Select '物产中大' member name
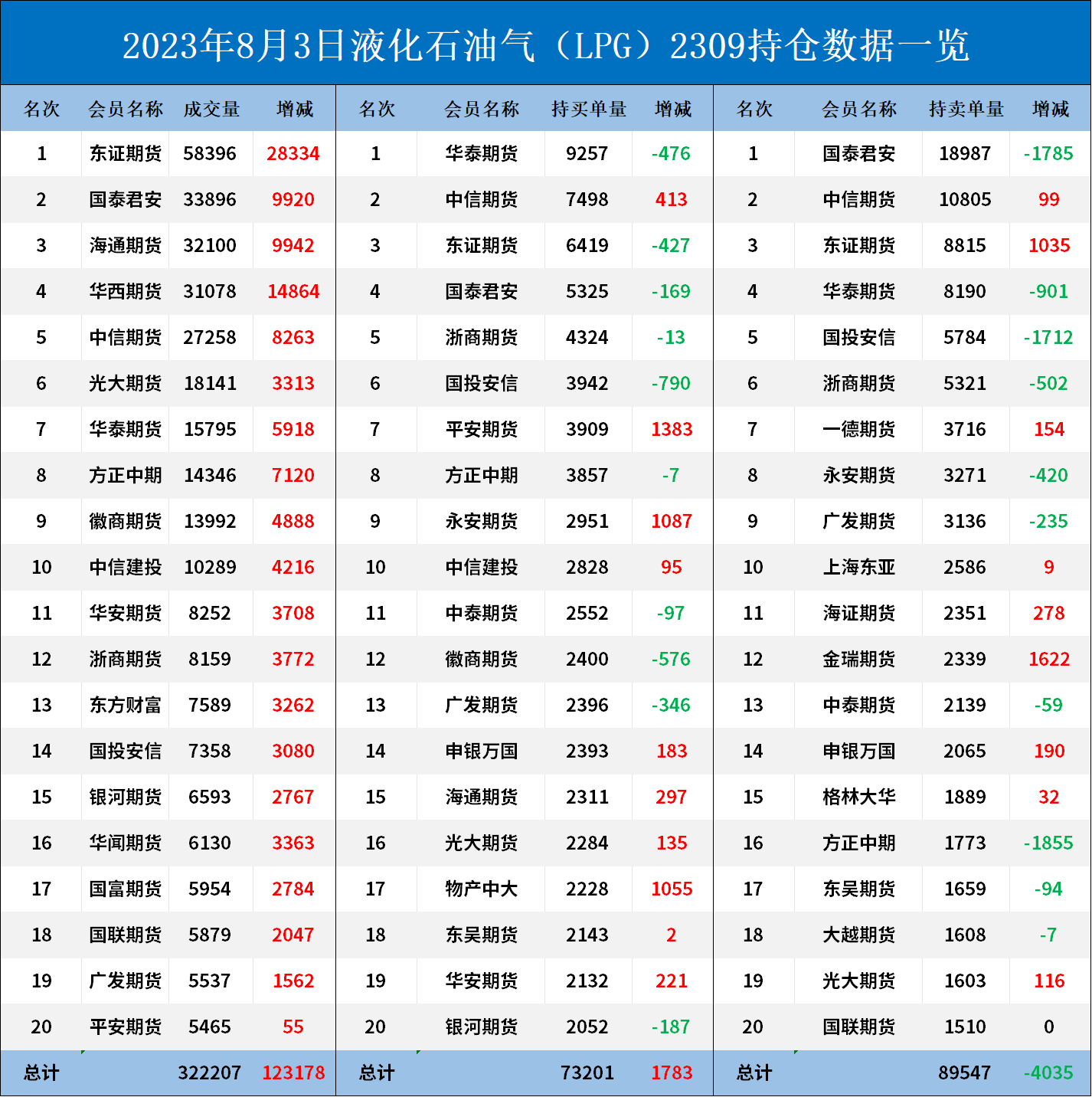The width and height of the screenshot is (1092, 1097). [x=482, y=889]
